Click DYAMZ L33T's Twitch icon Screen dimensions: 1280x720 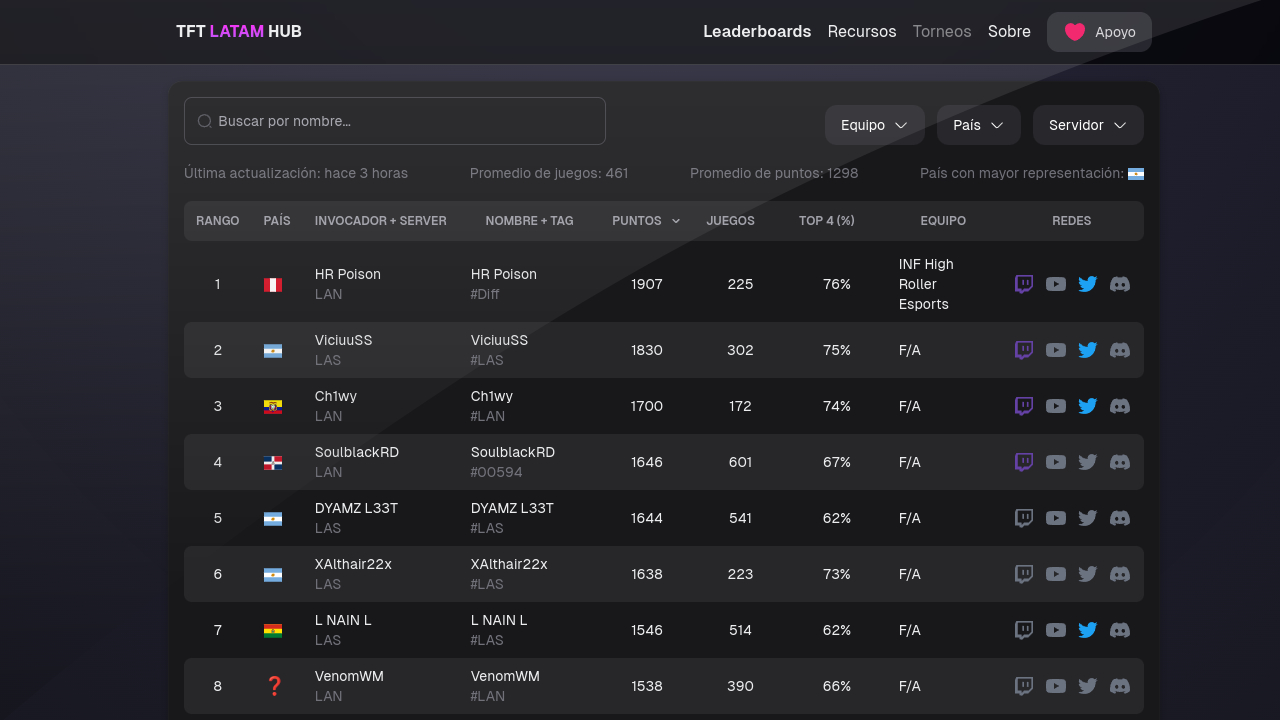(x=1024, y=518)
